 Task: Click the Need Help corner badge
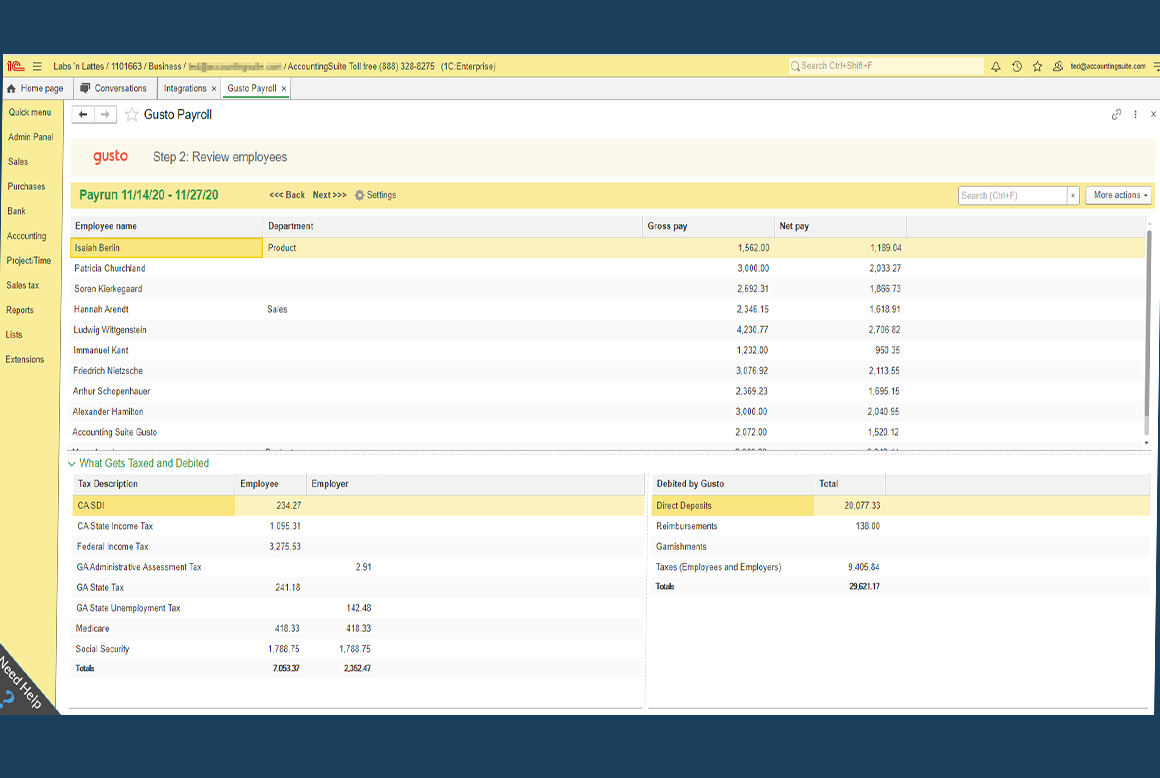[x=22, y=684]
